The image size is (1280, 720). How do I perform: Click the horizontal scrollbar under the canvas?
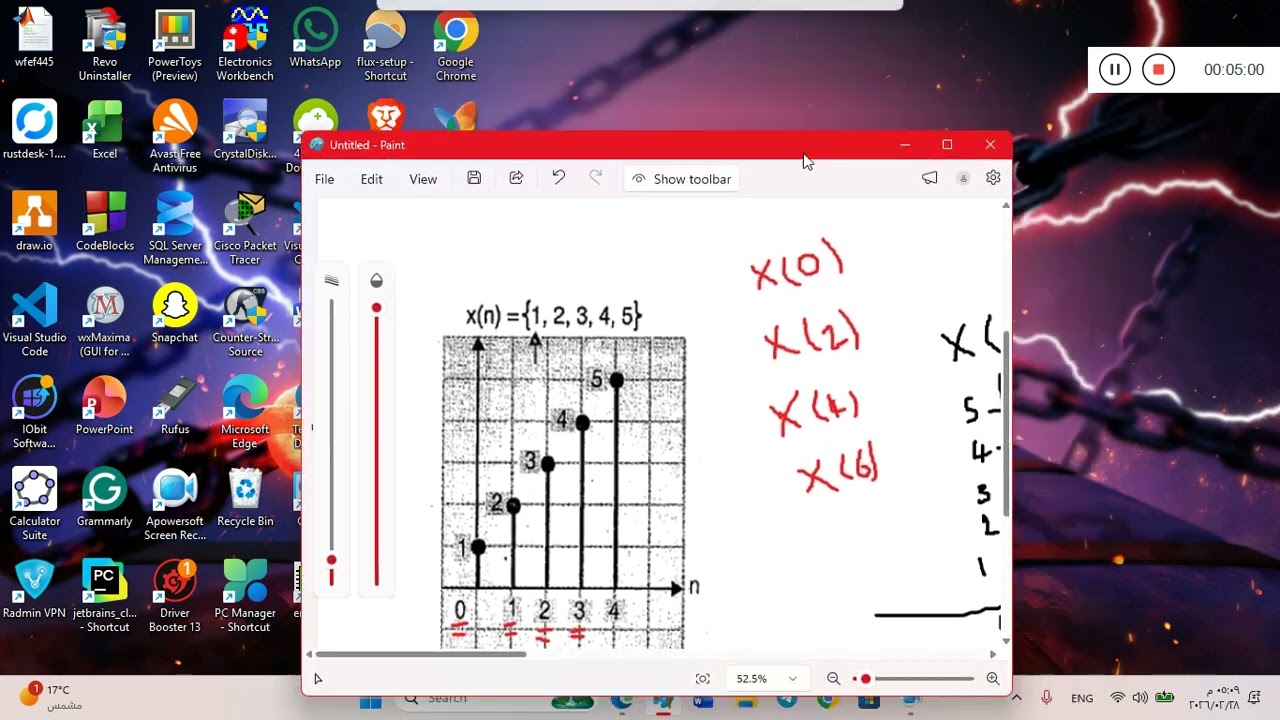click(420, 654)
